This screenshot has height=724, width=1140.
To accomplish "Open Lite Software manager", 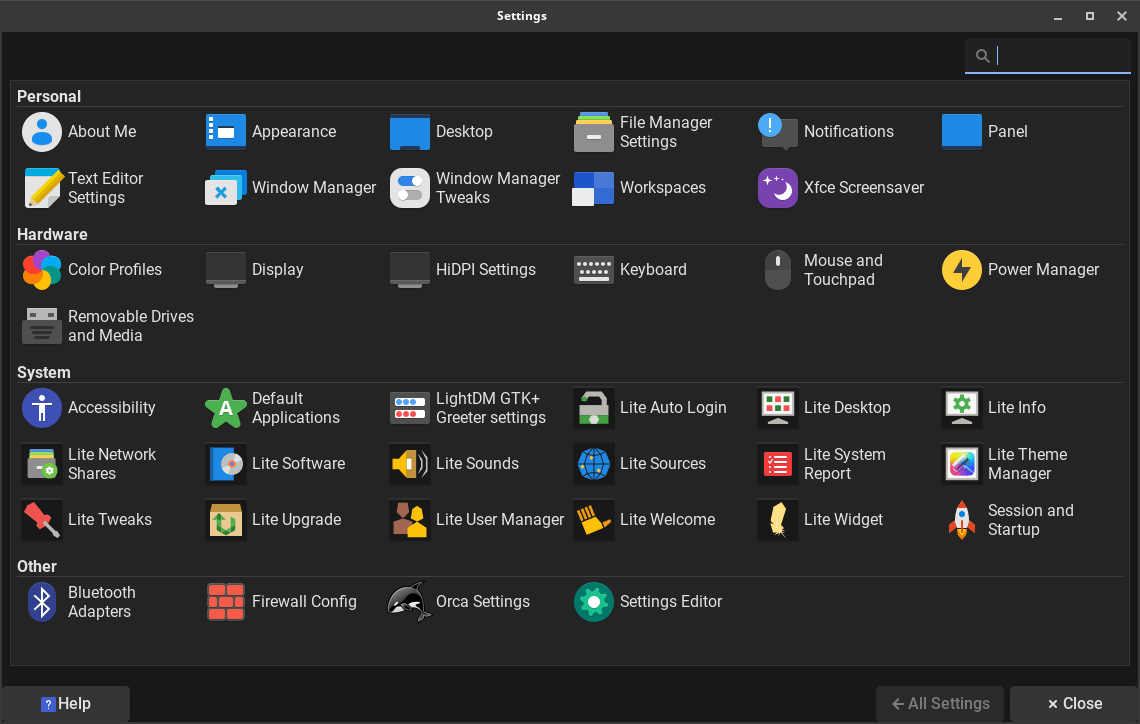I will 276,464.
